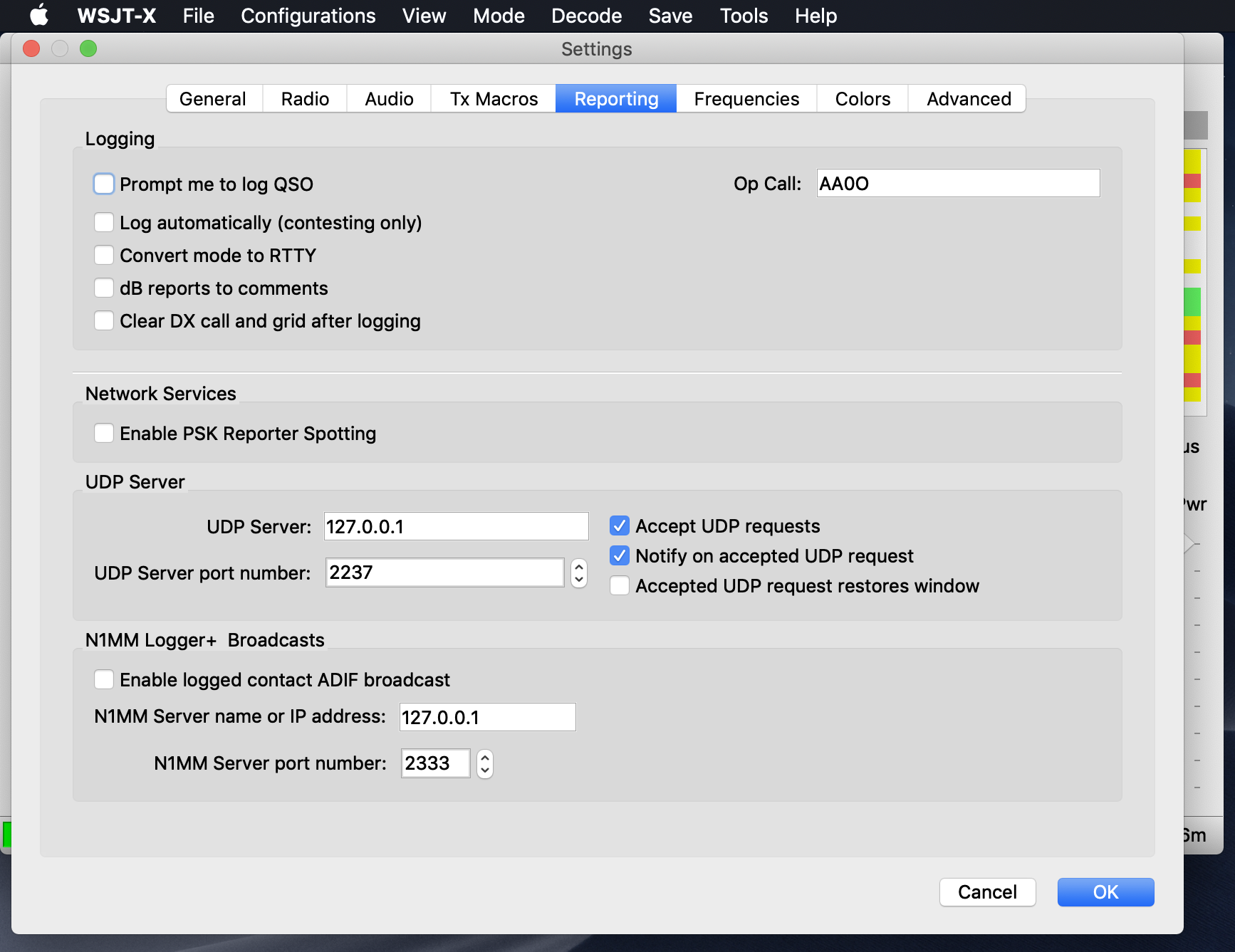Confirm settings with OK button
Viewport: 1235px width, 952px height.
(1105, 892)
